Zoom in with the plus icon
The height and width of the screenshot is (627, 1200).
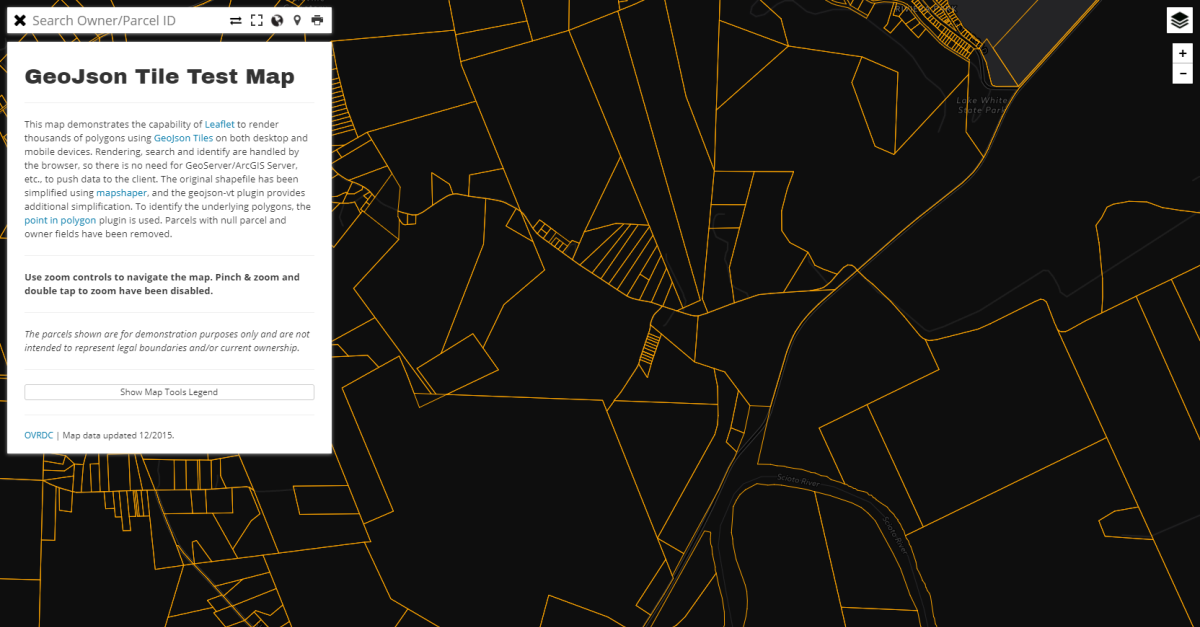point(1182,53)
